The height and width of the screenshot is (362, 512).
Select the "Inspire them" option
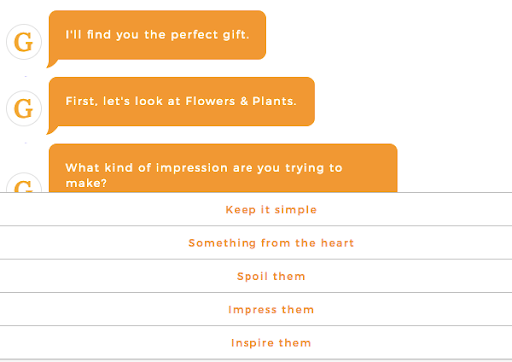point(256,343)
